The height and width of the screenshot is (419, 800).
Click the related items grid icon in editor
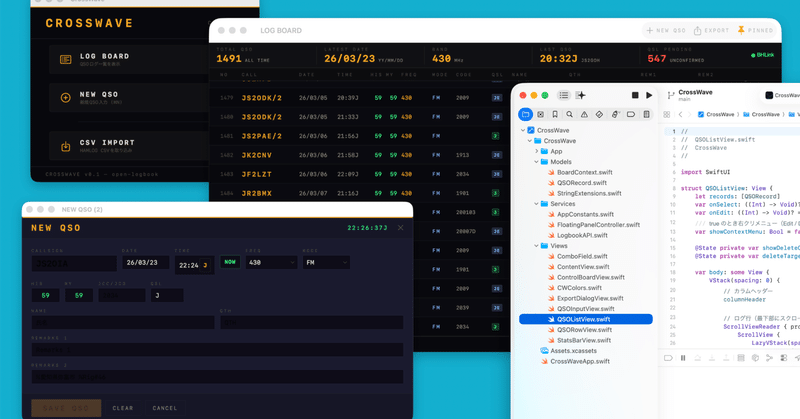pos(667,114)
